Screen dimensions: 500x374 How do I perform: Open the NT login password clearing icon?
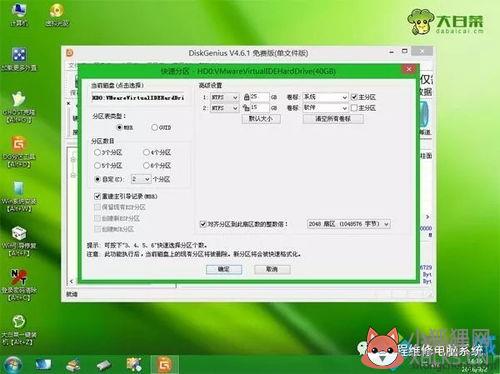pyautogui.click(x=19, y=284)
